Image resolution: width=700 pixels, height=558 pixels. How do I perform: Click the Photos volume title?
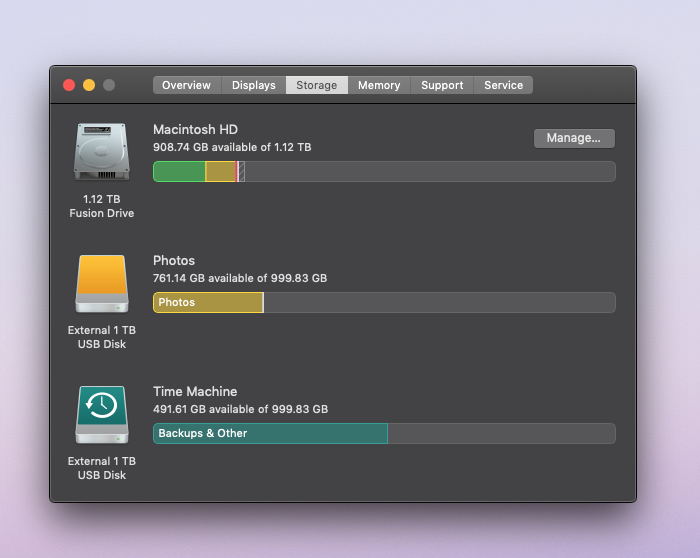pyautogui.click(x=174, y=261)
